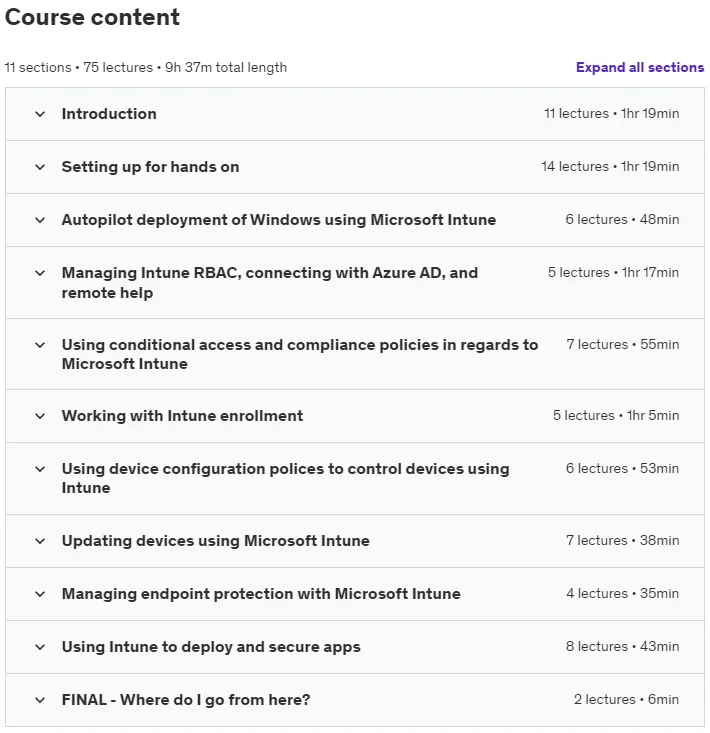
Task: Click the 8 lectures 43min summary text
Action: (622, 647)
